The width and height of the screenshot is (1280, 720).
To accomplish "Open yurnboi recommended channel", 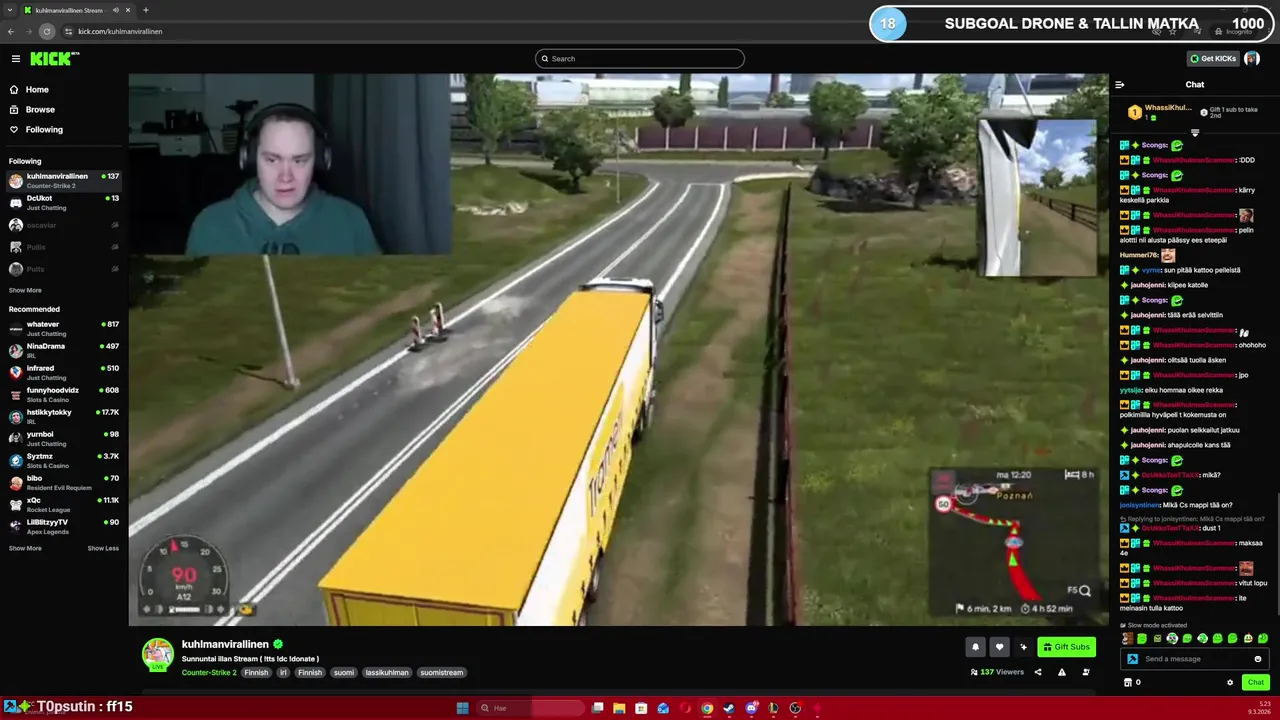I will [62, 438].
